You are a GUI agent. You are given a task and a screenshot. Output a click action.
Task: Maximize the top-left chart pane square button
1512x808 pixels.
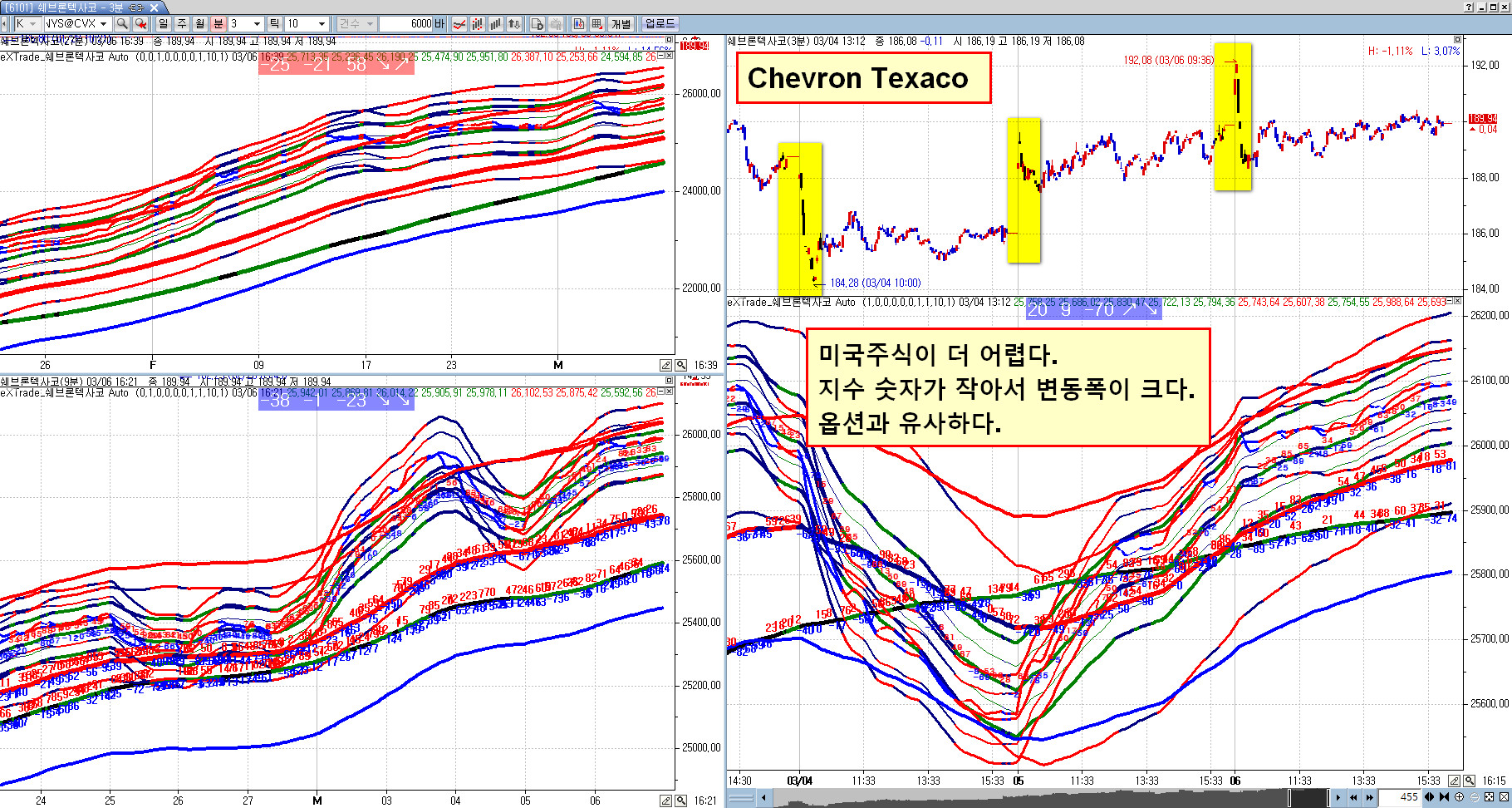[x=669, y=40]
